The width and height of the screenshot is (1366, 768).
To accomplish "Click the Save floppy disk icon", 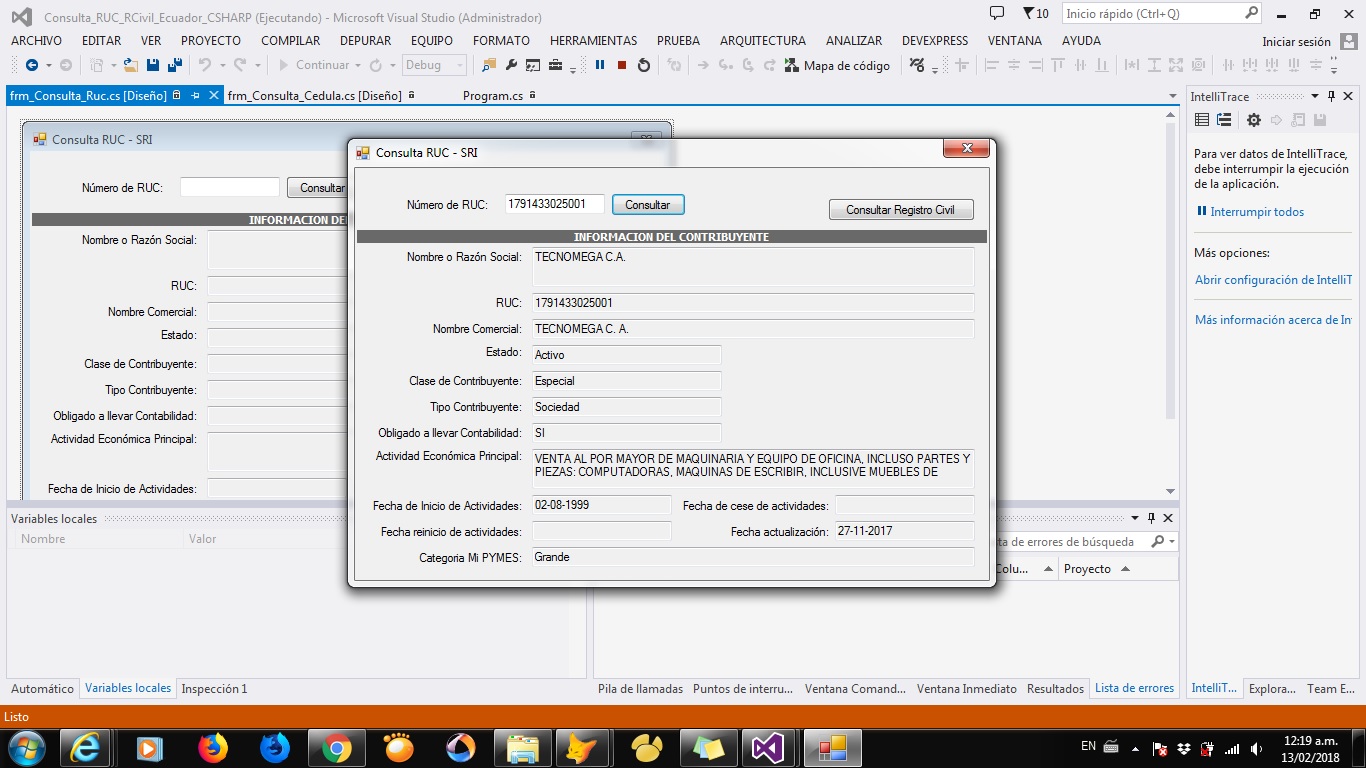I will click(153, 65).
